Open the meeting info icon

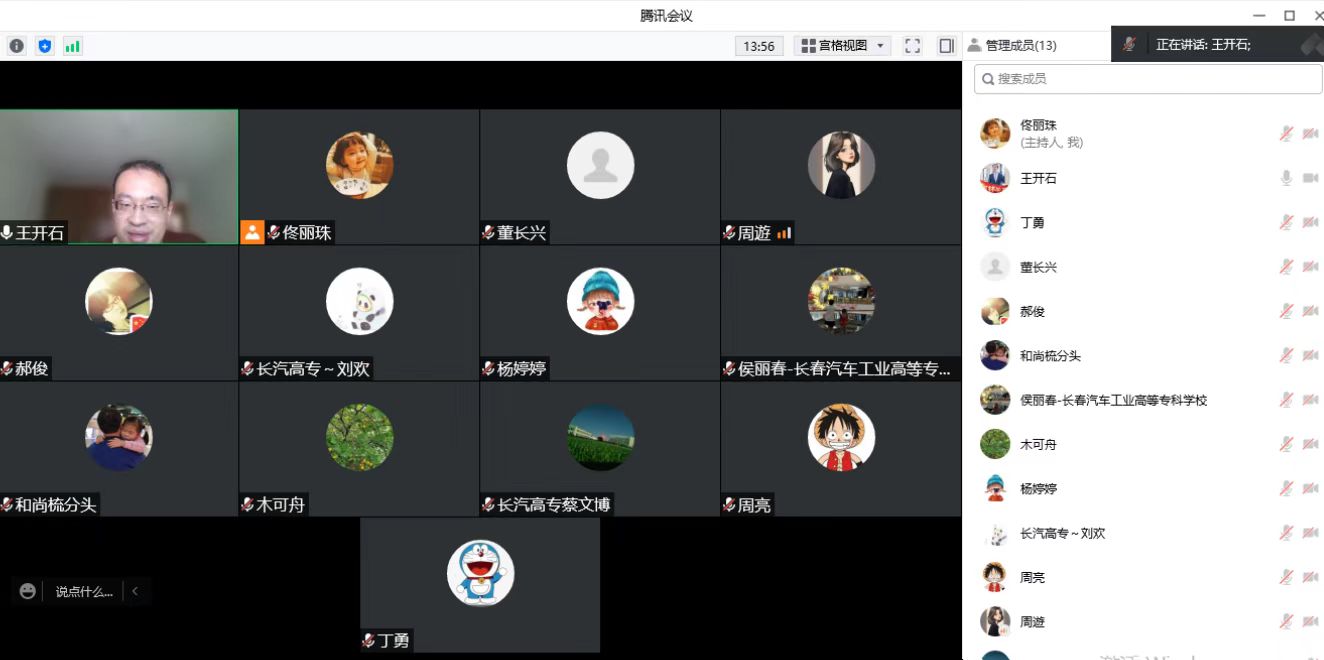[17, 46]
